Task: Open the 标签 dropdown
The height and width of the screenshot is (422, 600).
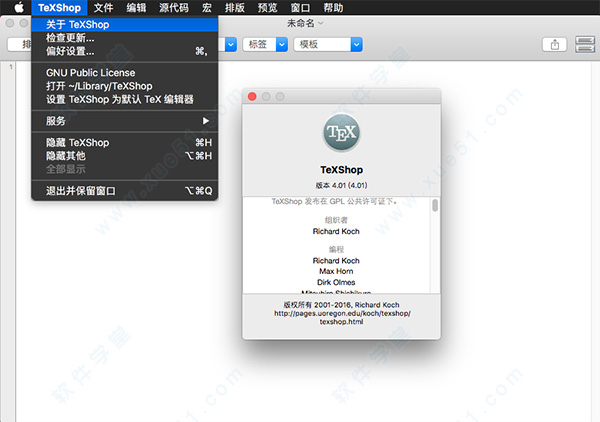Action: coord(265,44)
